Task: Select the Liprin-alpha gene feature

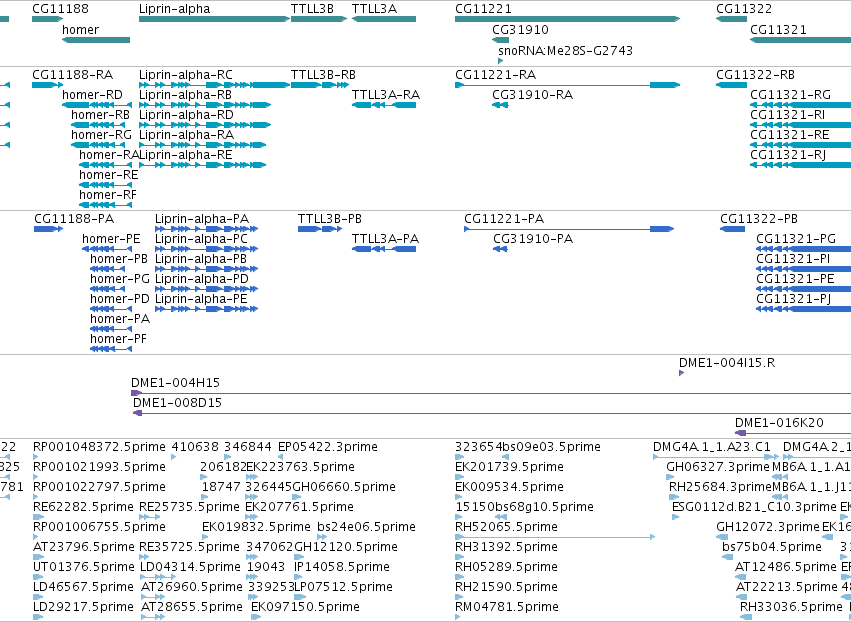Action: pos(214,19)
